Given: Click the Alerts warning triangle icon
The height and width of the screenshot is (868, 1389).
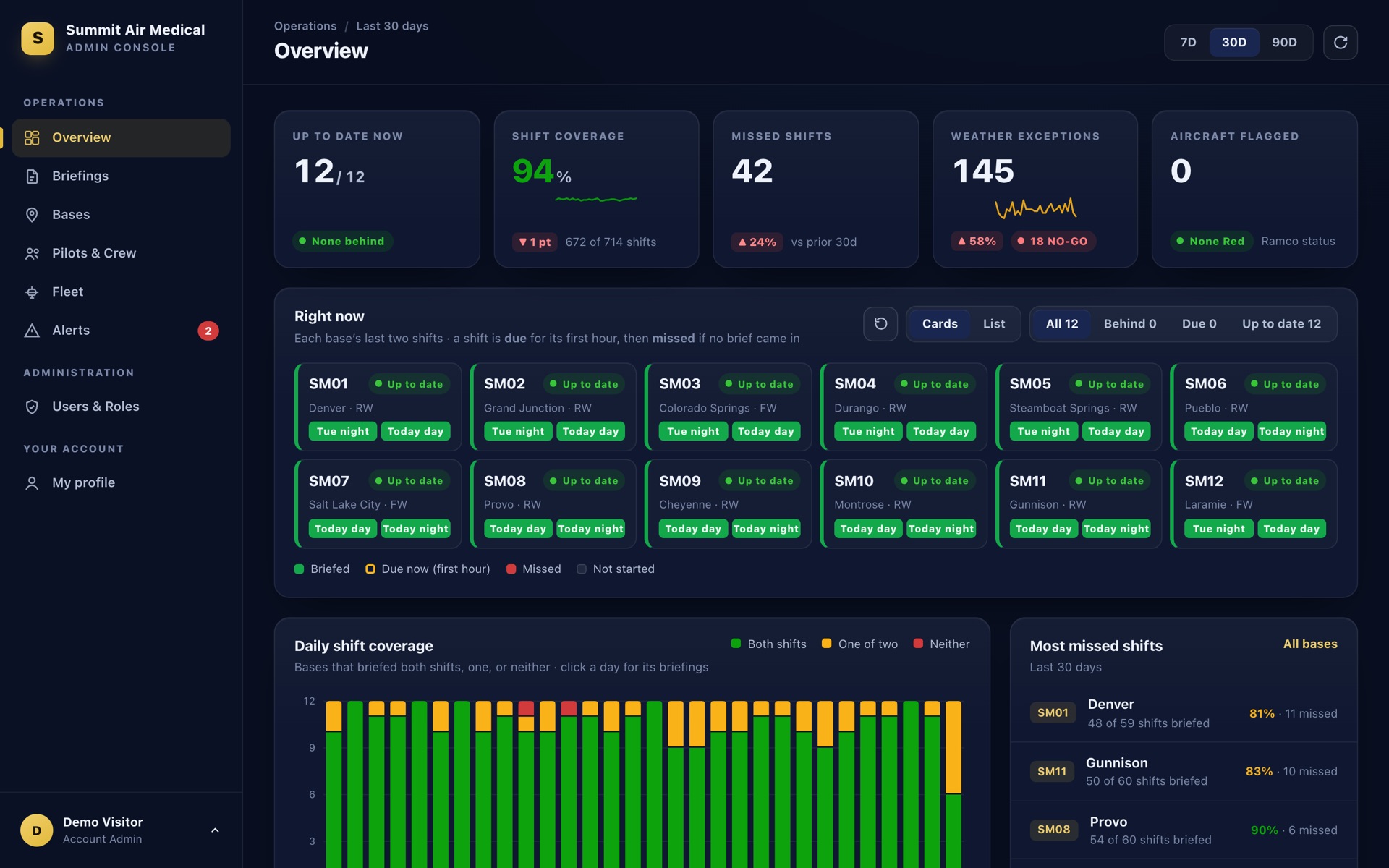Looking at the screenshot, I should click(32, 331).
